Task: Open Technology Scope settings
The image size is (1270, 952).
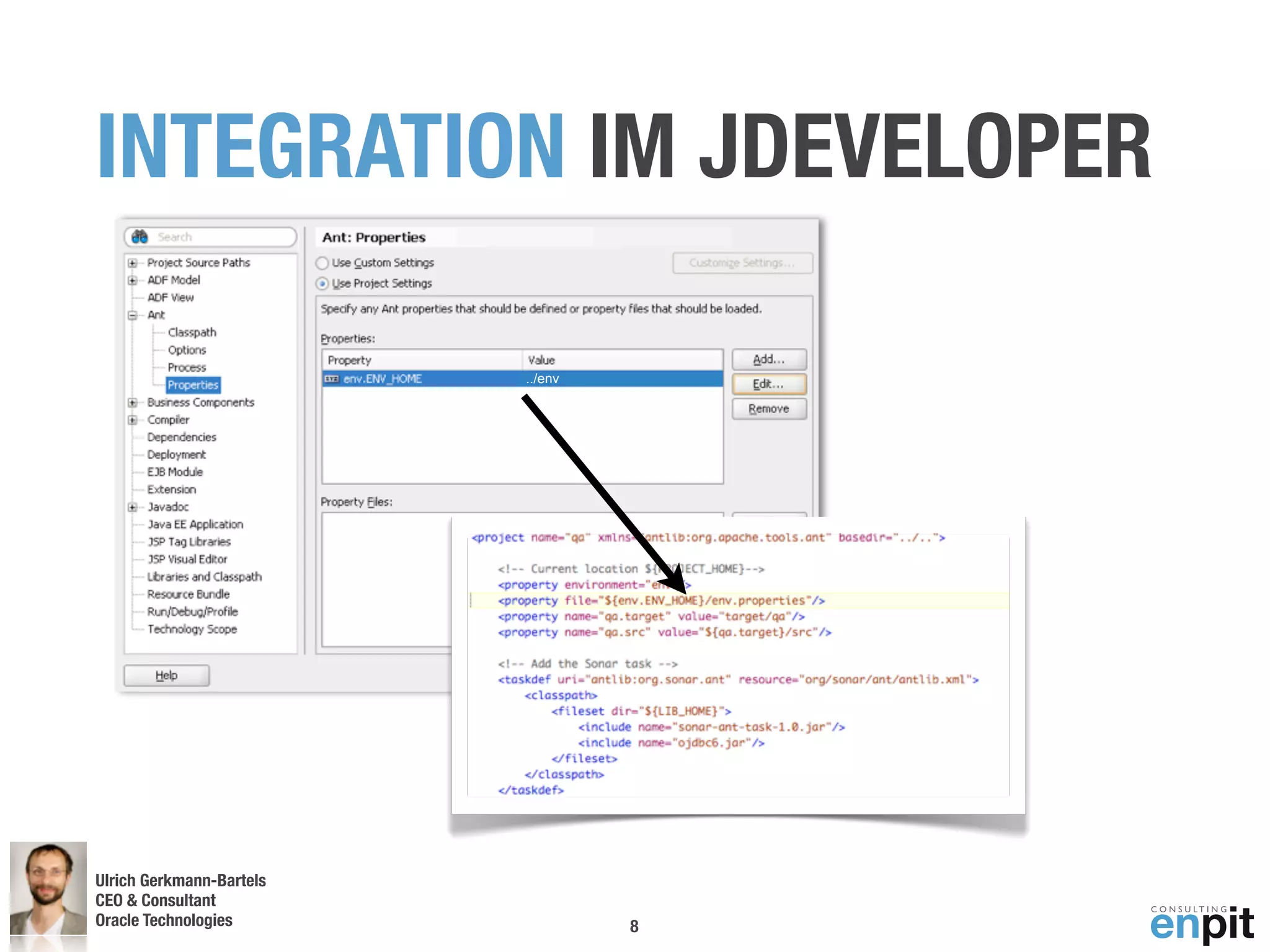Action: 192,629
